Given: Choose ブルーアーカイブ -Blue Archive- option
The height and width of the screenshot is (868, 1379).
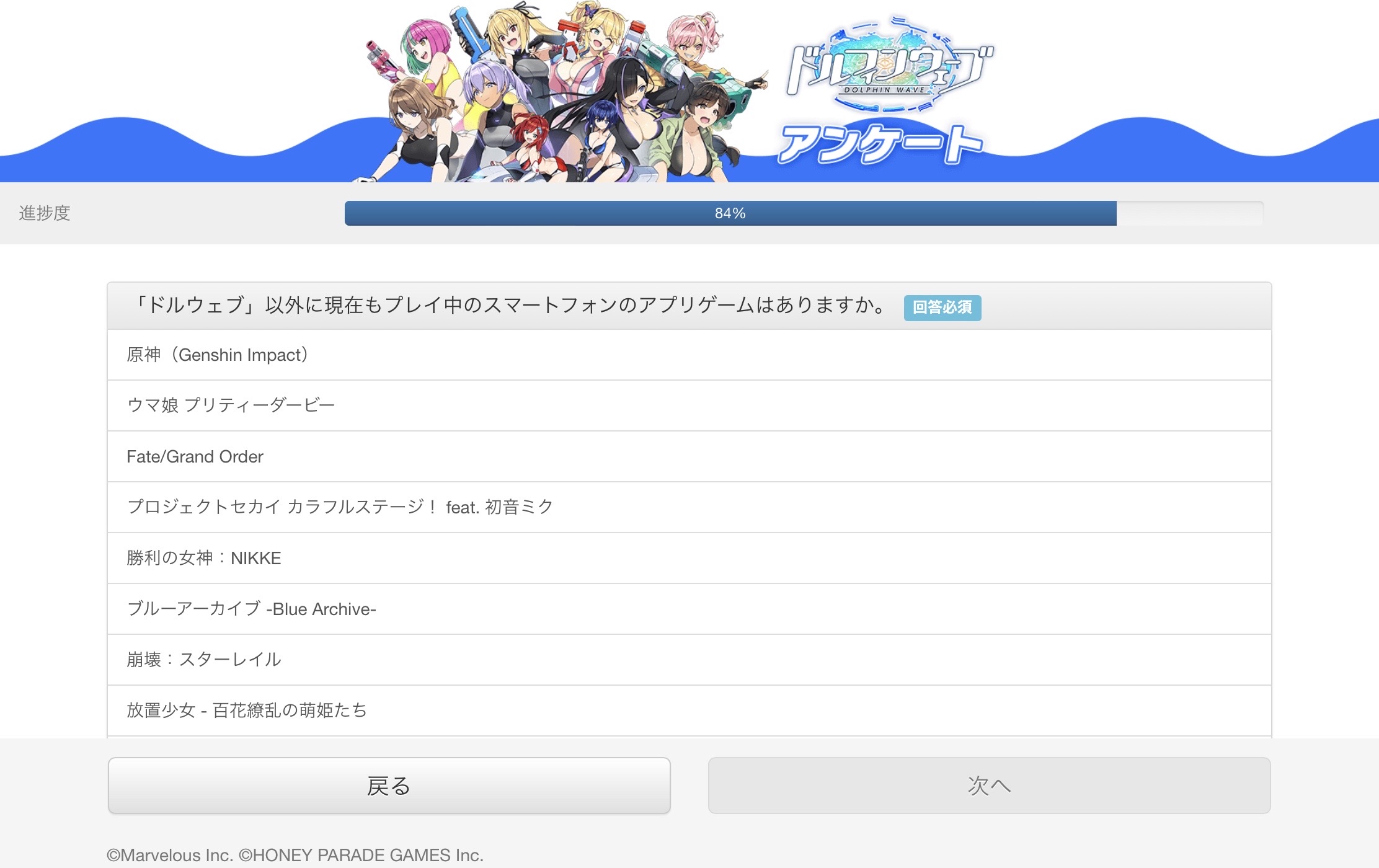Looking at the screenshot, I should (x=689, y=609).
